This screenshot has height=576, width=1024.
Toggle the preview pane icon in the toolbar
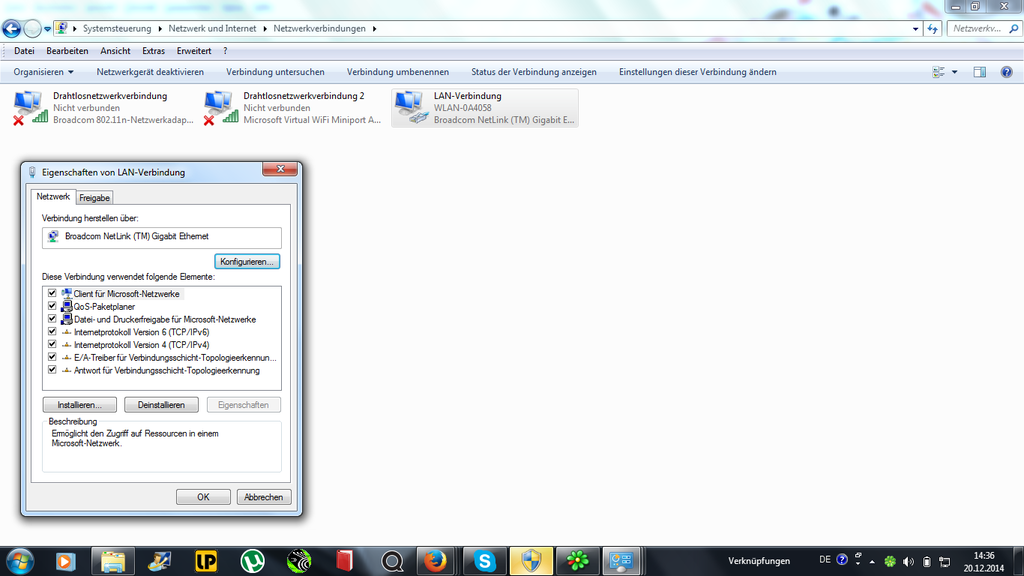coord(980,72)
